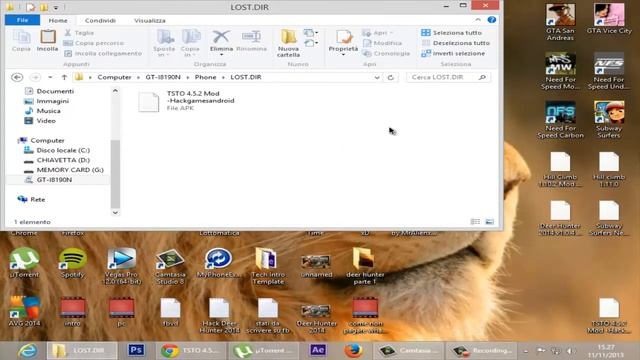The width and height of the screenshot is (640, 360).
Task: Create a Nuova cartella
Action: [x=289, y=43]
